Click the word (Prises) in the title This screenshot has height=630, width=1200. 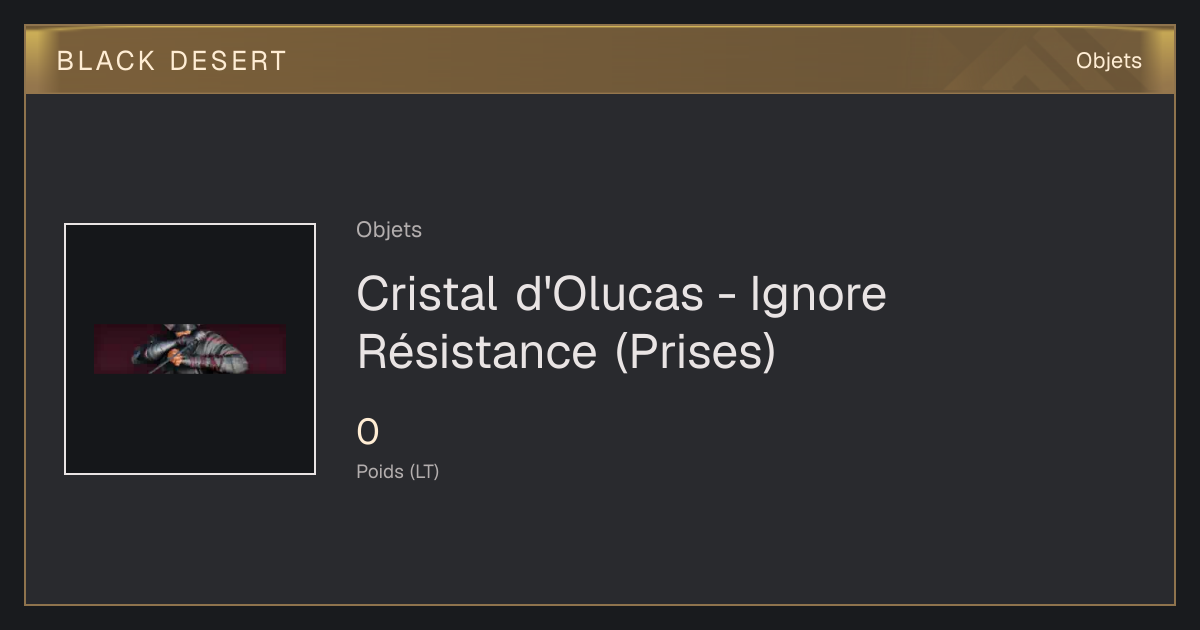pos(695,352)
